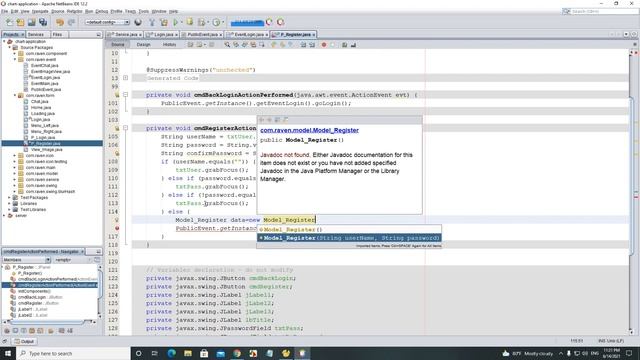640x360 pixels.
Task: Expand the server project node
Action: click(x=4, y=216)
